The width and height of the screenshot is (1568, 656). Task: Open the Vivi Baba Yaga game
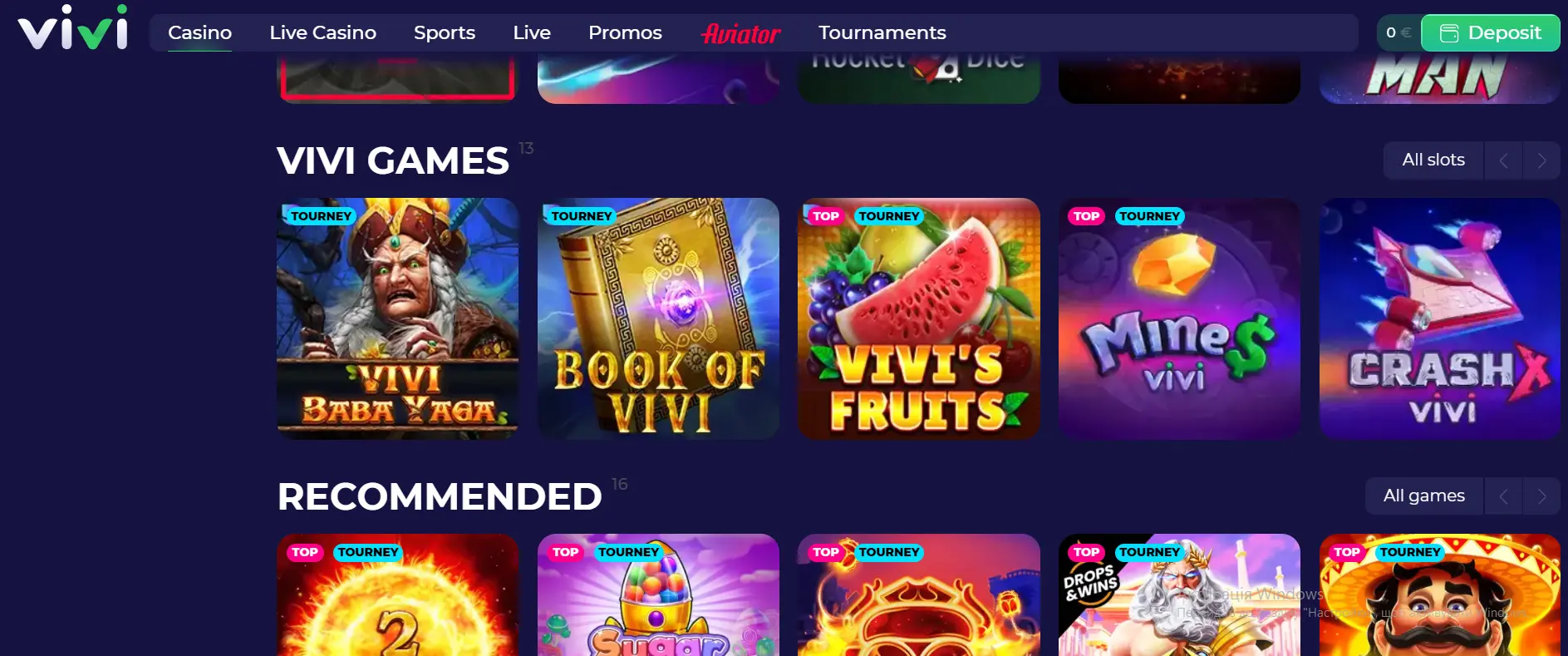(x=397, y=318)
